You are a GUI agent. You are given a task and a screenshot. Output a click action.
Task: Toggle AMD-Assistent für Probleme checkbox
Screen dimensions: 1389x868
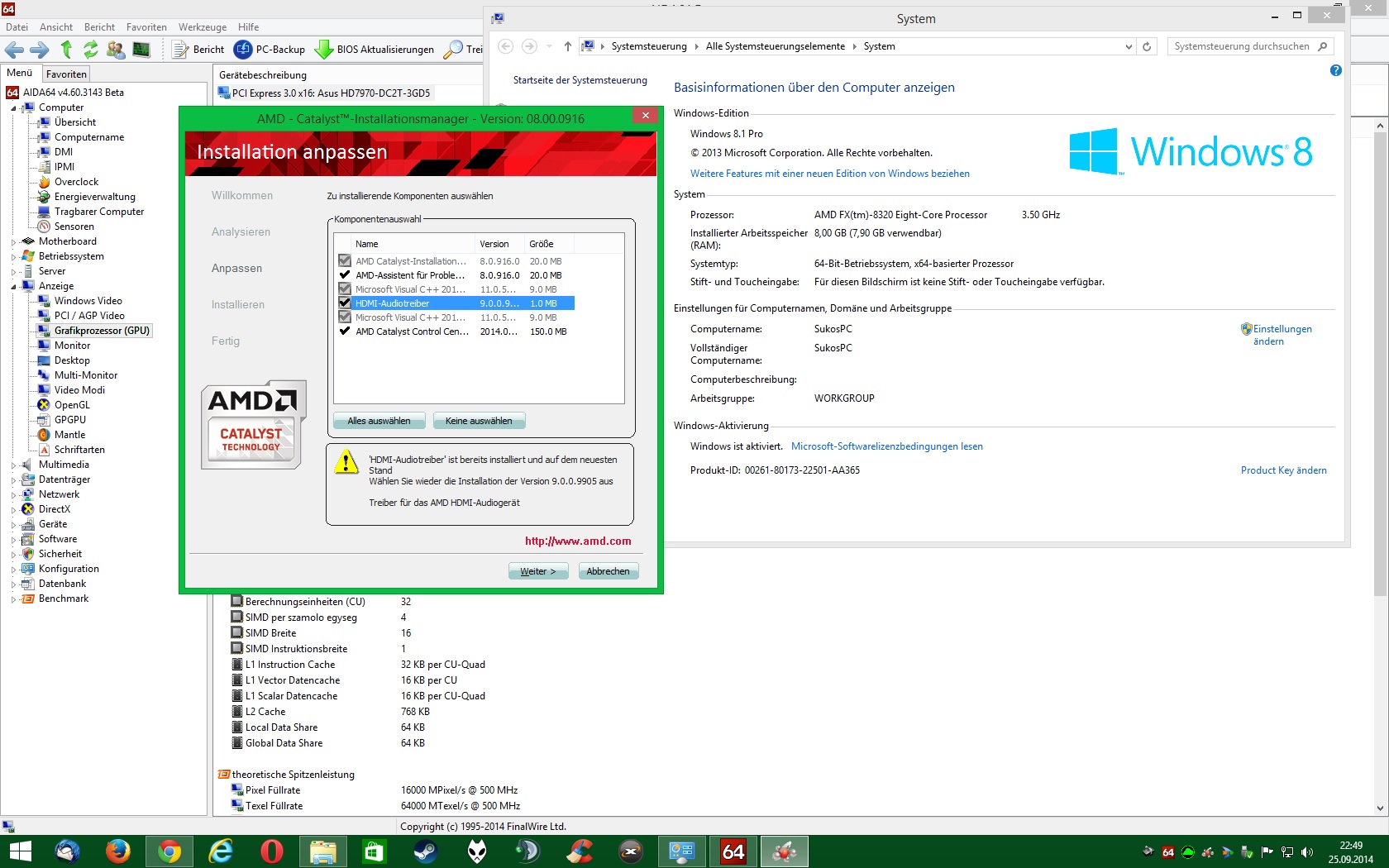click(x=345, y=275)
